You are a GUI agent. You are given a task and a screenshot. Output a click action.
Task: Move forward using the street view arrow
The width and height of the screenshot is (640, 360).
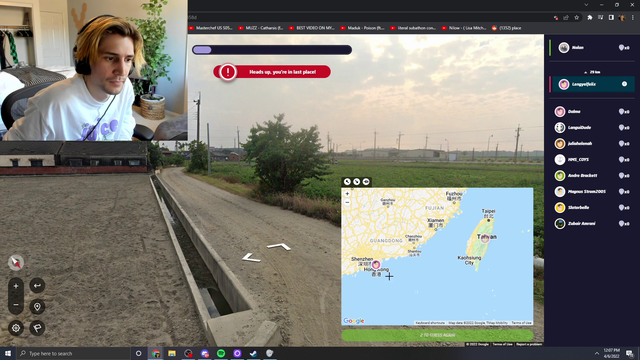point(279,247)
